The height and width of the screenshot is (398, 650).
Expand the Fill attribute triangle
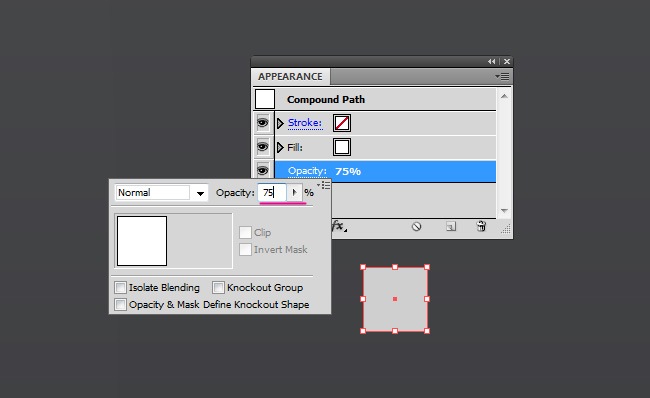(280, 147)
